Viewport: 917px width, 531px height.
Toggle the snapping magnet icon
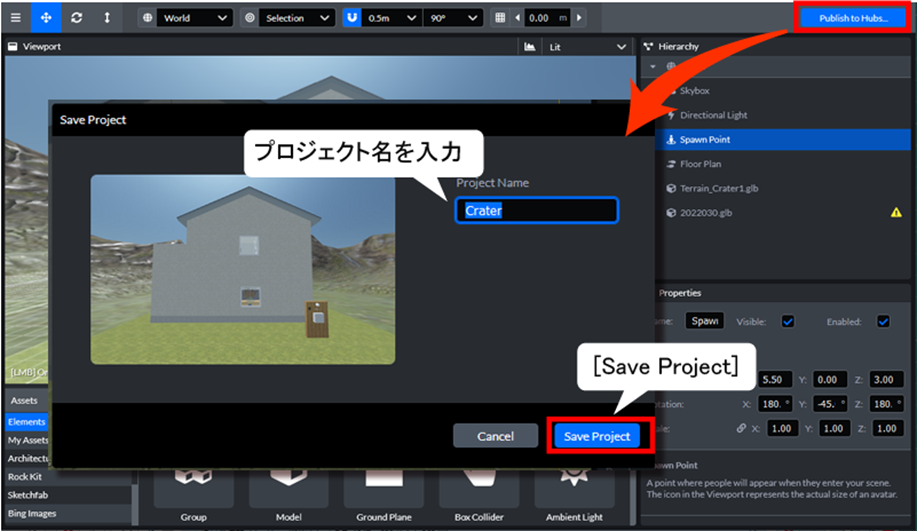pyautogui.click(x=353, y=18)
